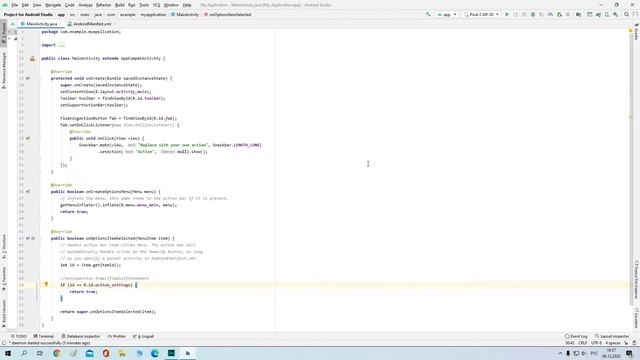Click the Windows Start button

click(8, 353)
